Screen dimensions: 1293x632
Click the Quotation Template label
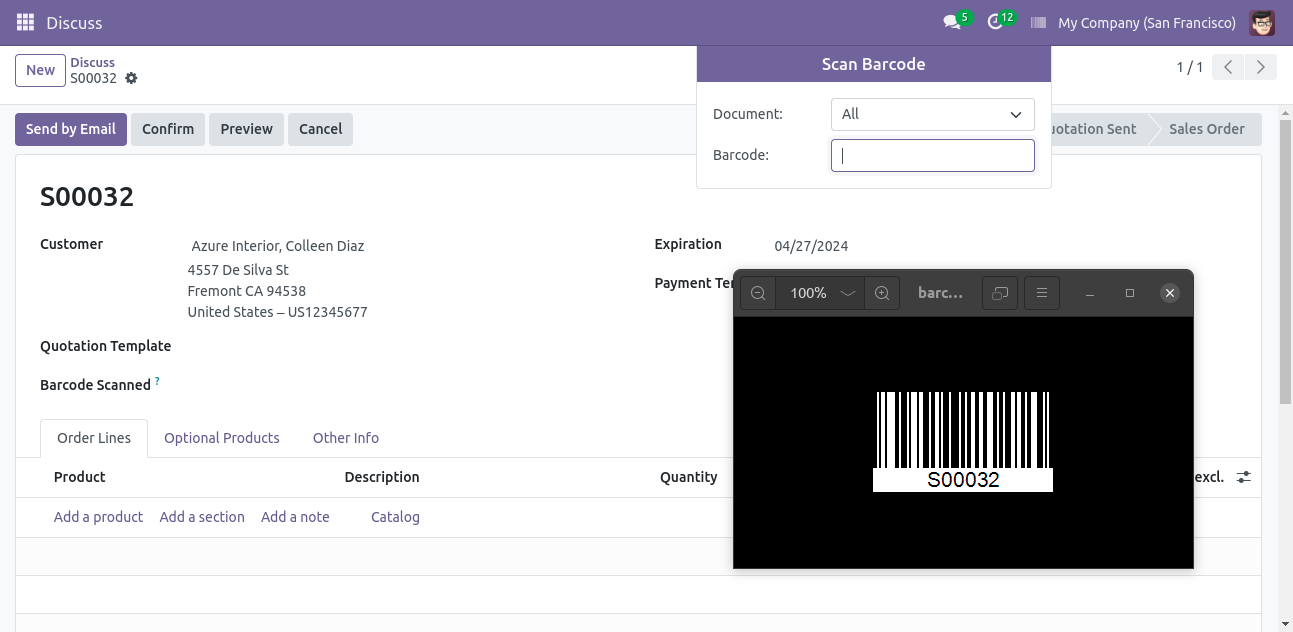click(105, 346)
